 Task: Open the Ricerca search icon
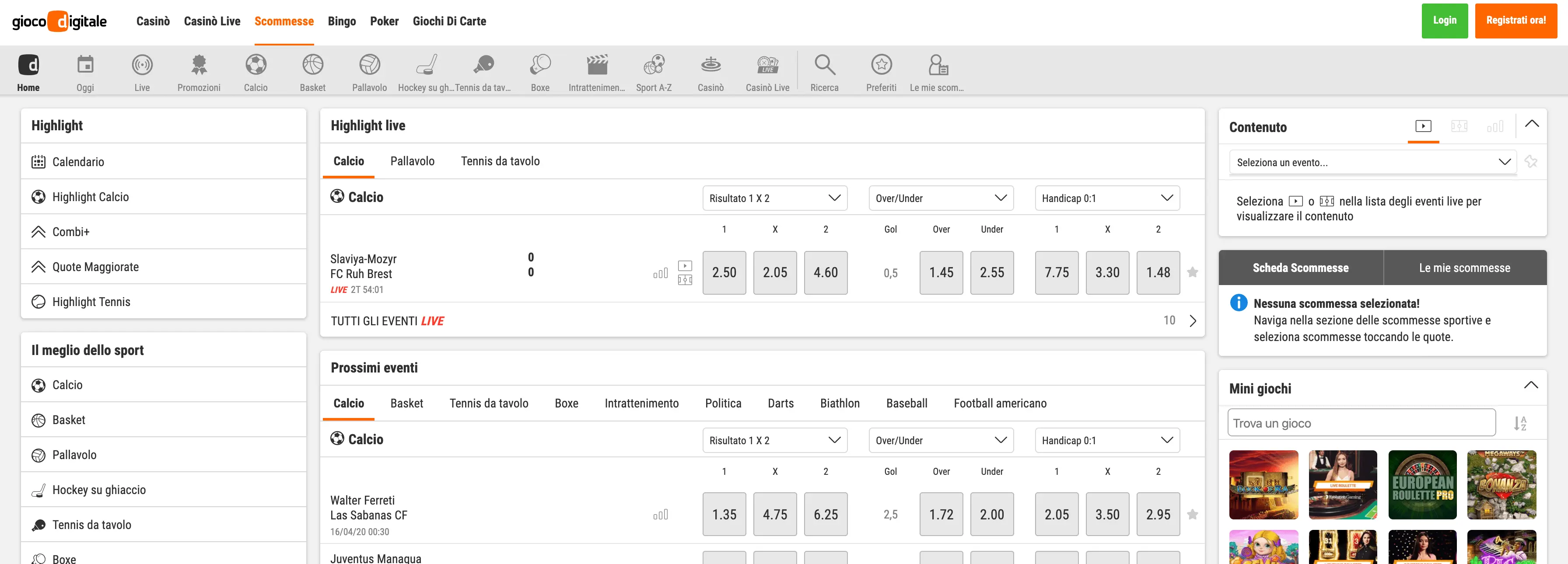tap(824, 65)
